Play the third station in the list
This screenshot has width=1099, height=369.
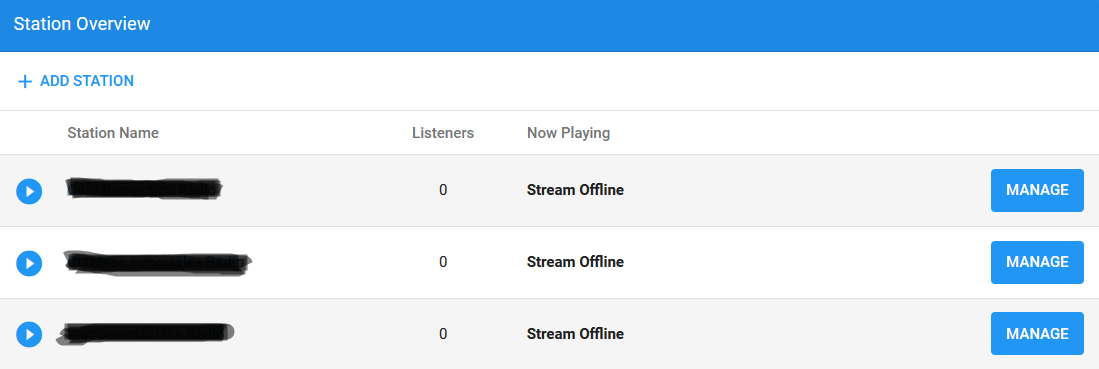[29, 335]
